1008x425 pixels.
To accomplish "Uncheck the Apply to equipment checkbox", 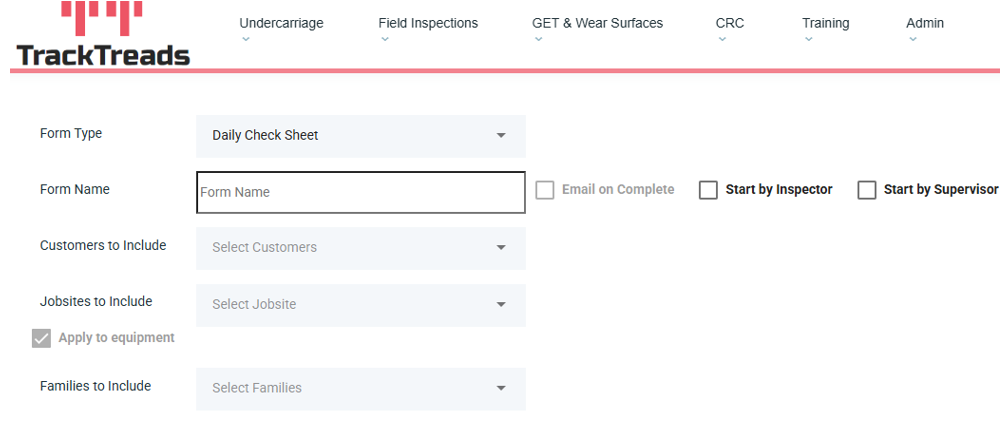I will pos(41,338).
